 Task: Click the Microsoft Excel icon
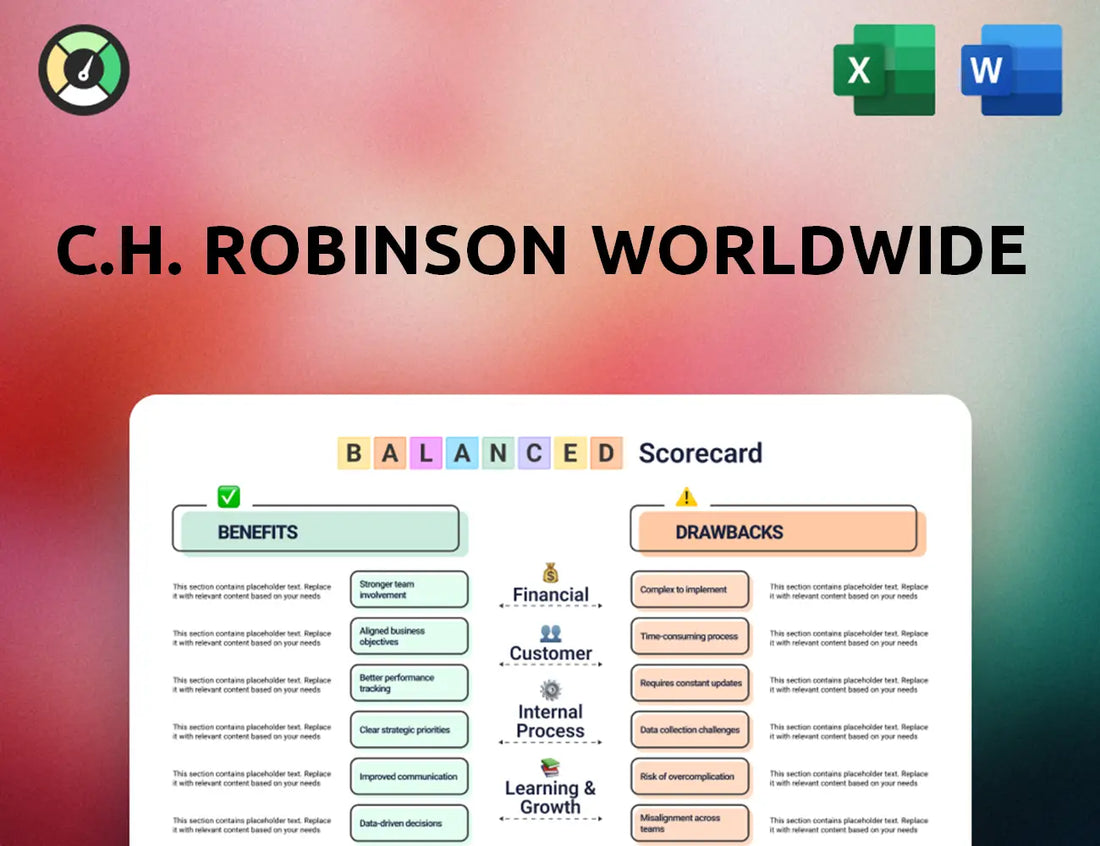tap(884, 69)
